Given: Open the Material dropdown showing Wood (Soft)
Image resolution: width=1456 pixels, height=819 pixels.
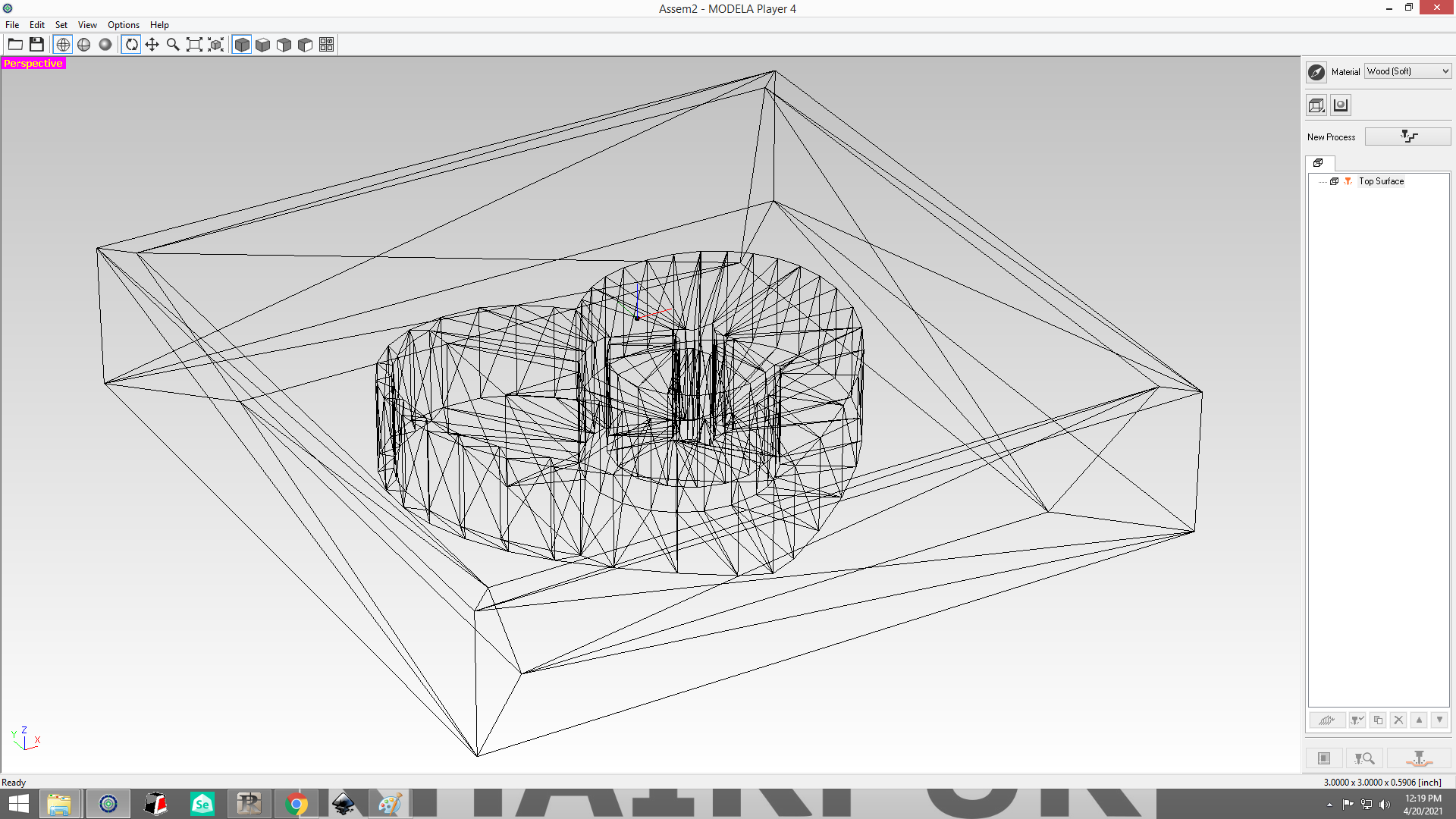Looking at the screenshot, I should click(1408, 71).
